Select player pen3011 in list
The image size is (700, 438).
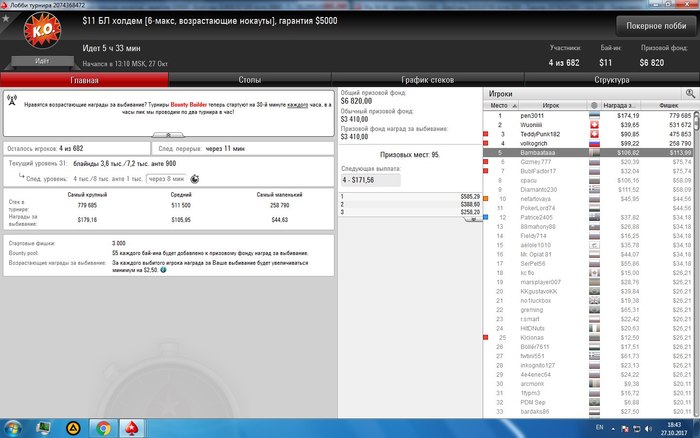[588, 116]
